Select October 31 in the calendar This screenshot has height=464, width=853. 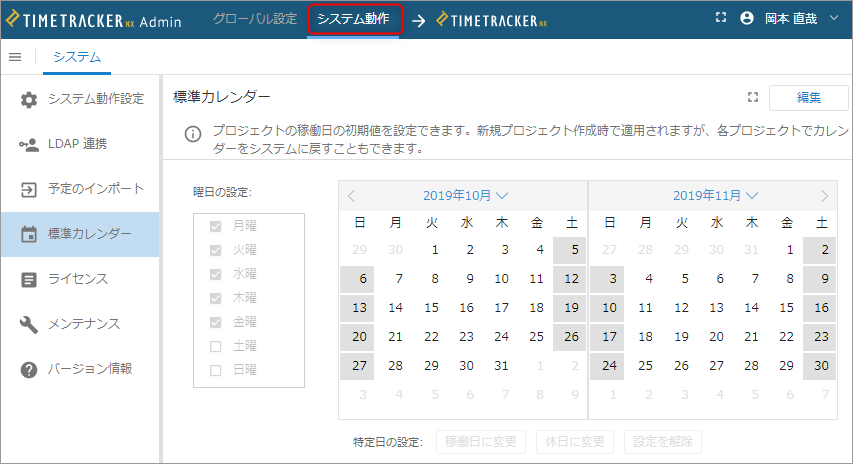point(501,366)
